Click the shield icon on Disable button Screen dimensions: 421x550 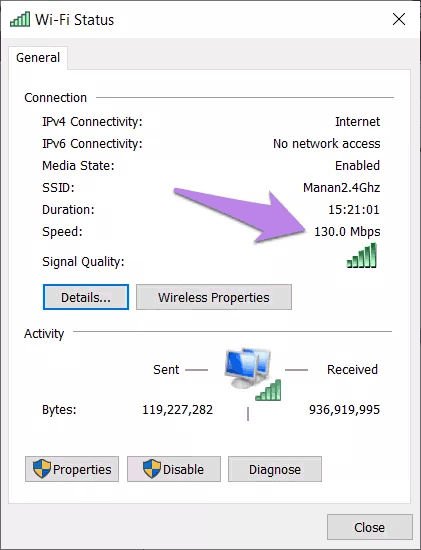point(152,469)
